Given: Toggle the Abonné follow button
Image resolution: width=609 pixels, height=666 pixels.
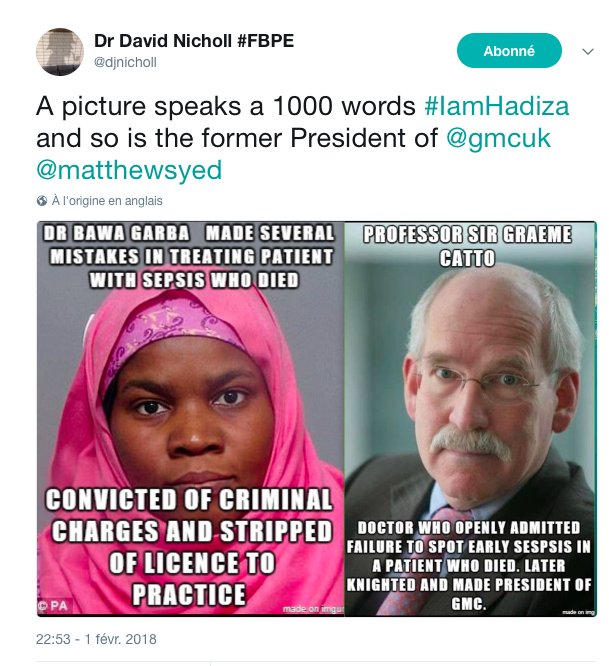Looking at the screenshot, I should 509,51.
